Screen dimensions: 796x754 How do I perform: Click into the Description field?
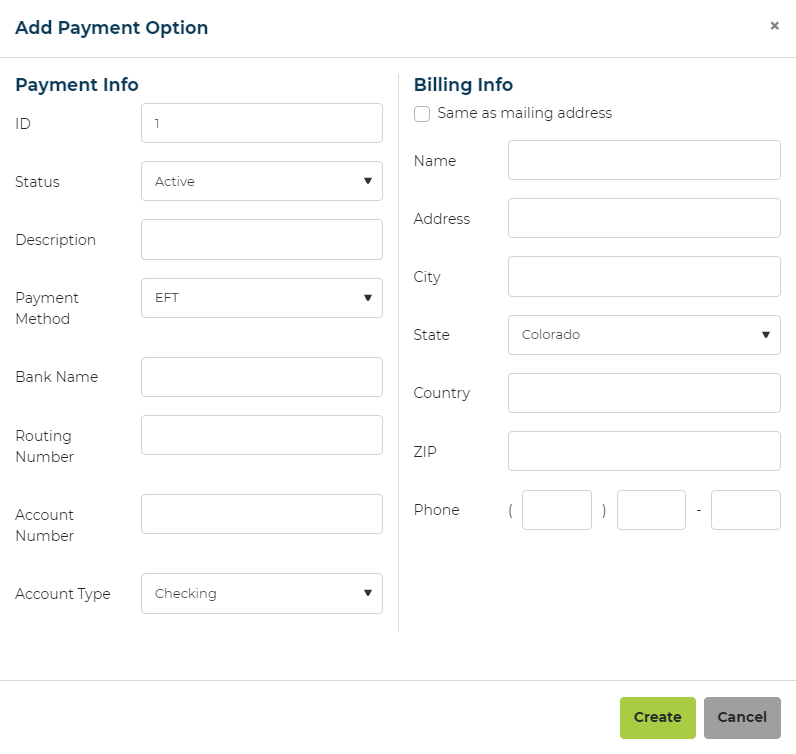click(262, 240)
